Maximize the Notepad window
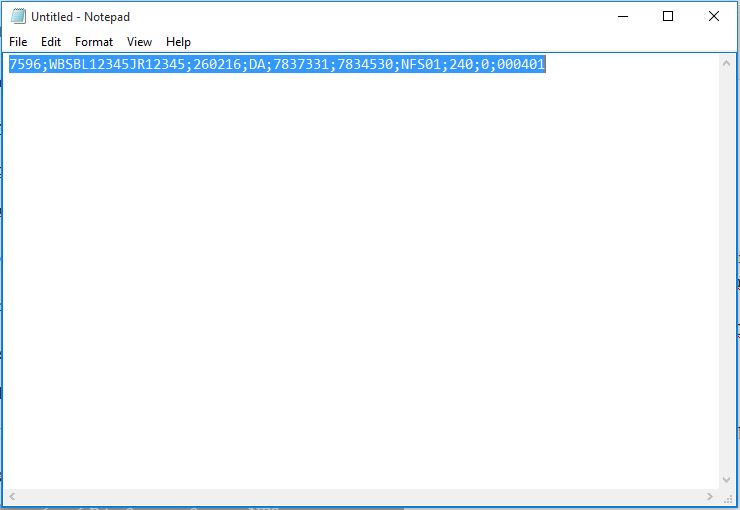The height and width of the screenshot is (510, 740). pyautogui.click(x=668, y=17)
